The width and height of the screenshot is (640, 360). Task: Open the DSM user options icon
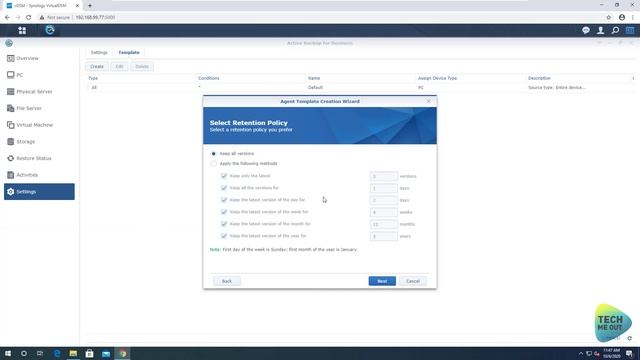(600, 30)
